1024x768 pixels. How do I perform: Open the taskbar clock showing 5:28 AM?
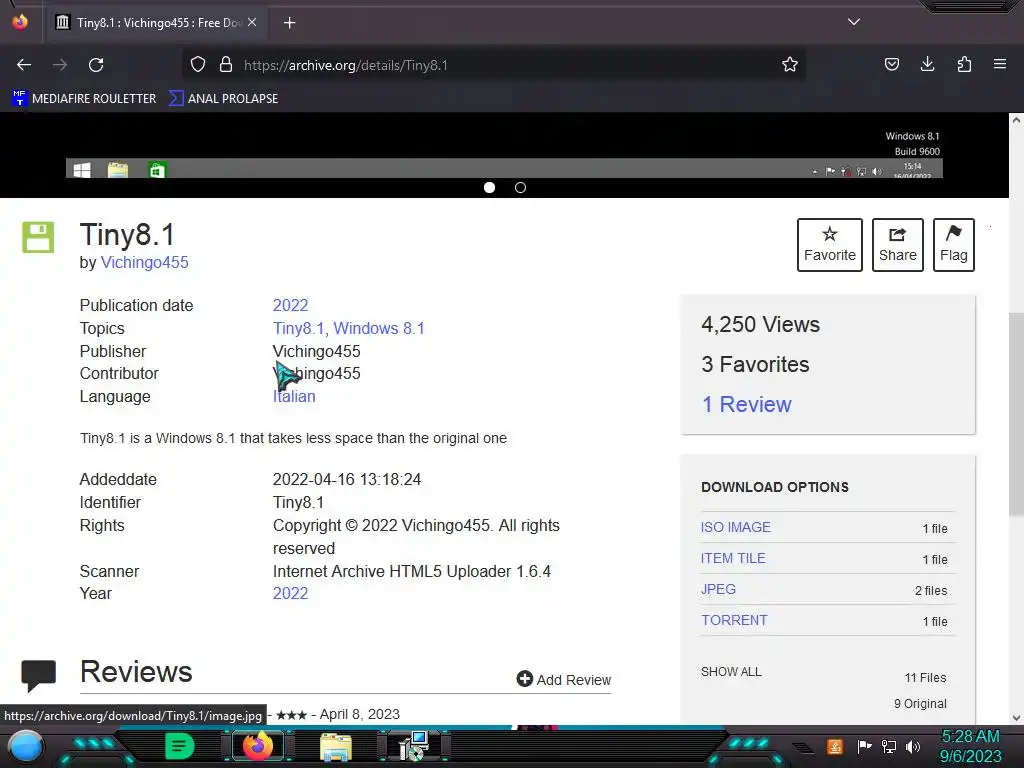[x=970, y=746]
